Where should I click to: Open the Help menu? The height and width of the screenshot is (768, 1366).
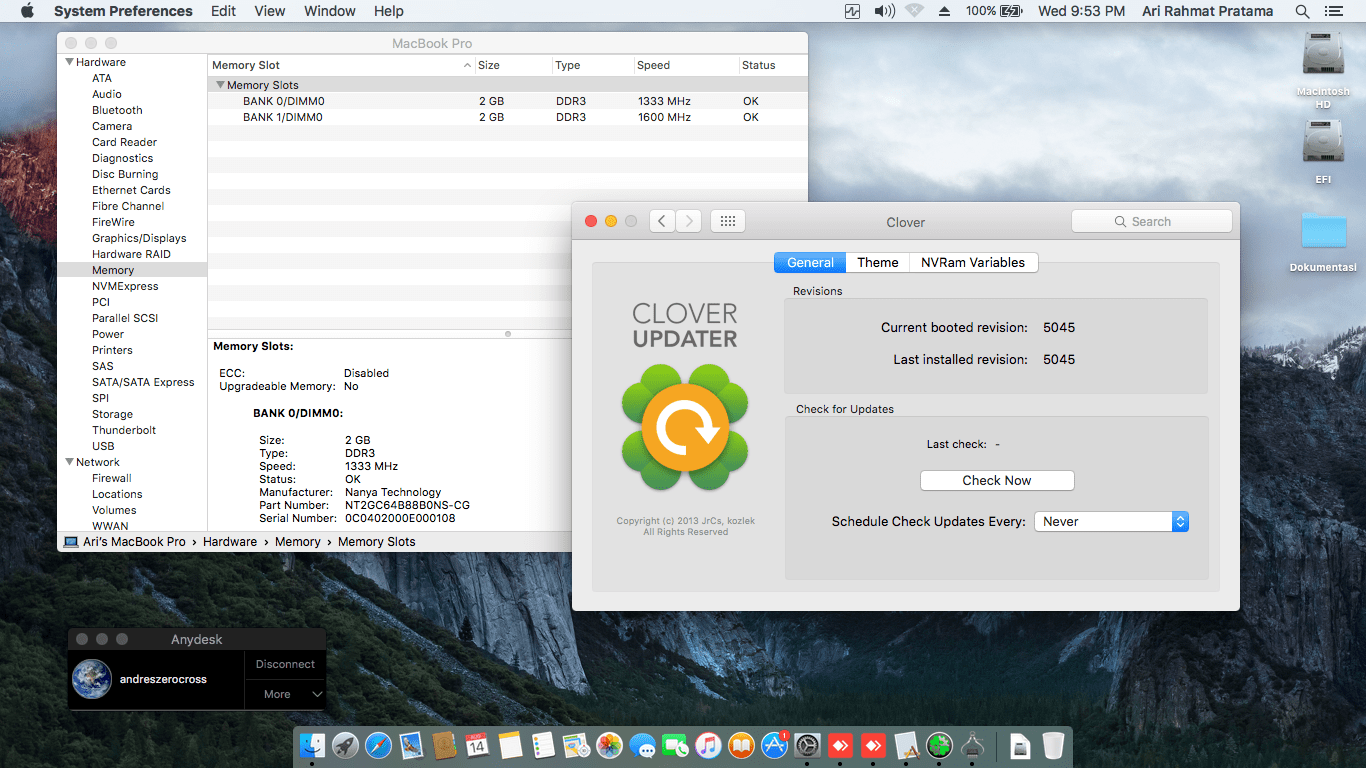(389, 11)
